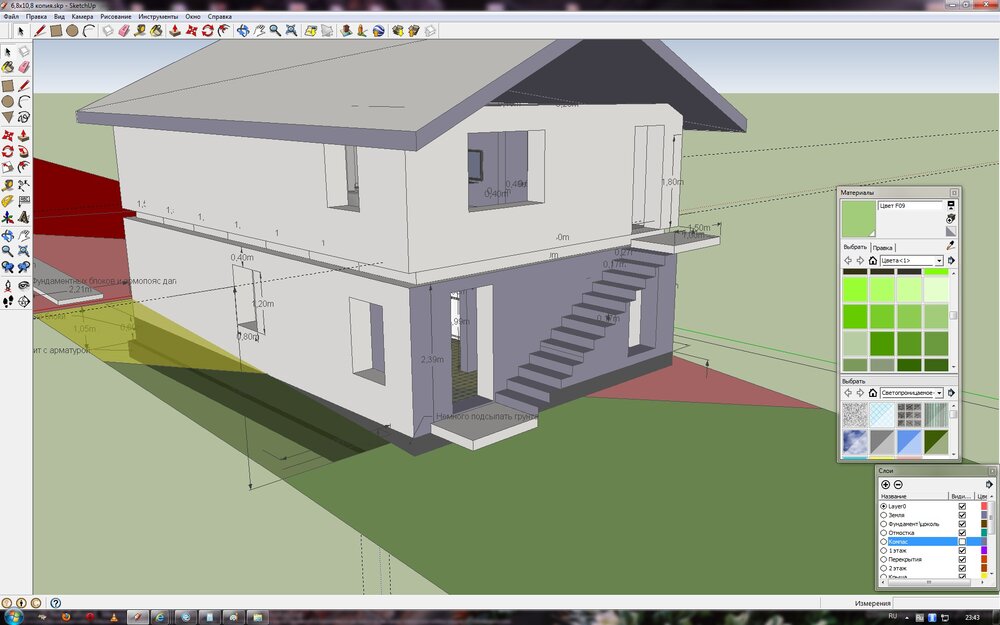Set 1 этаж as the active layer
1000x625 pixels.
coord(883,551)
